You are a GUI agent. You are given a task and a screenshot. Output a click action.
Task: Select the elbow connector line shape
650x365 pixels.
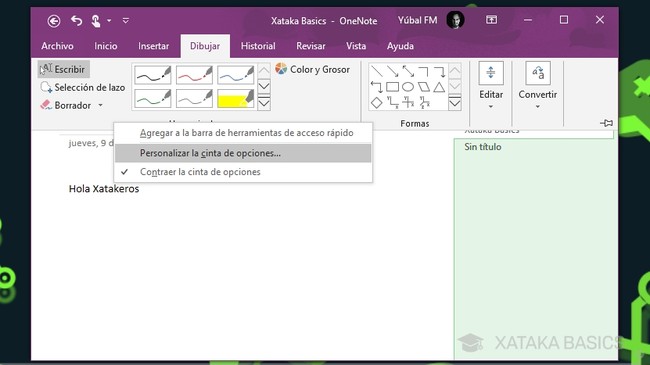click(424, 71)
